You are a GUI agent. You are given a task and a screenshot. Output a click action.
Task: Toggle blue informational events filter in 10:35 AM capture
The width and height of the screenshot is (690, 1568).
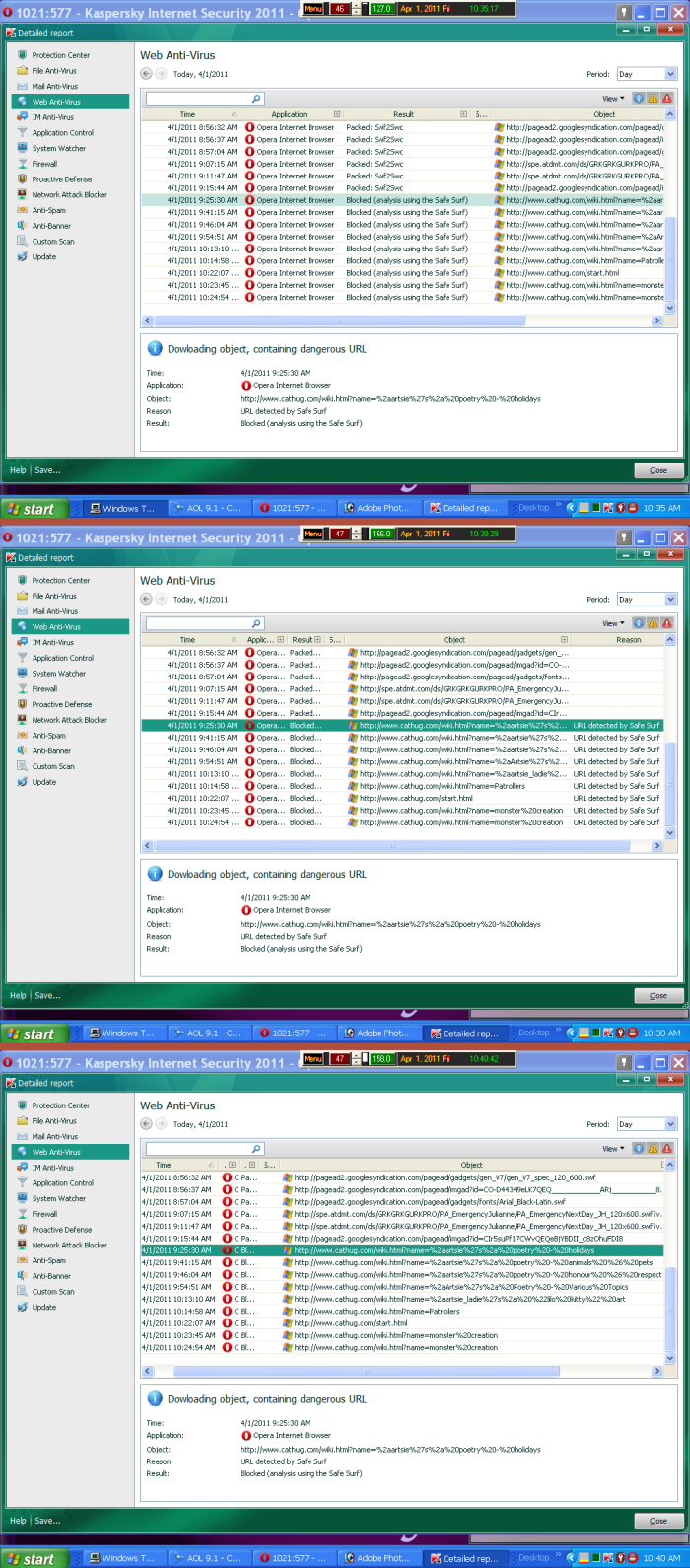point(639,99)
